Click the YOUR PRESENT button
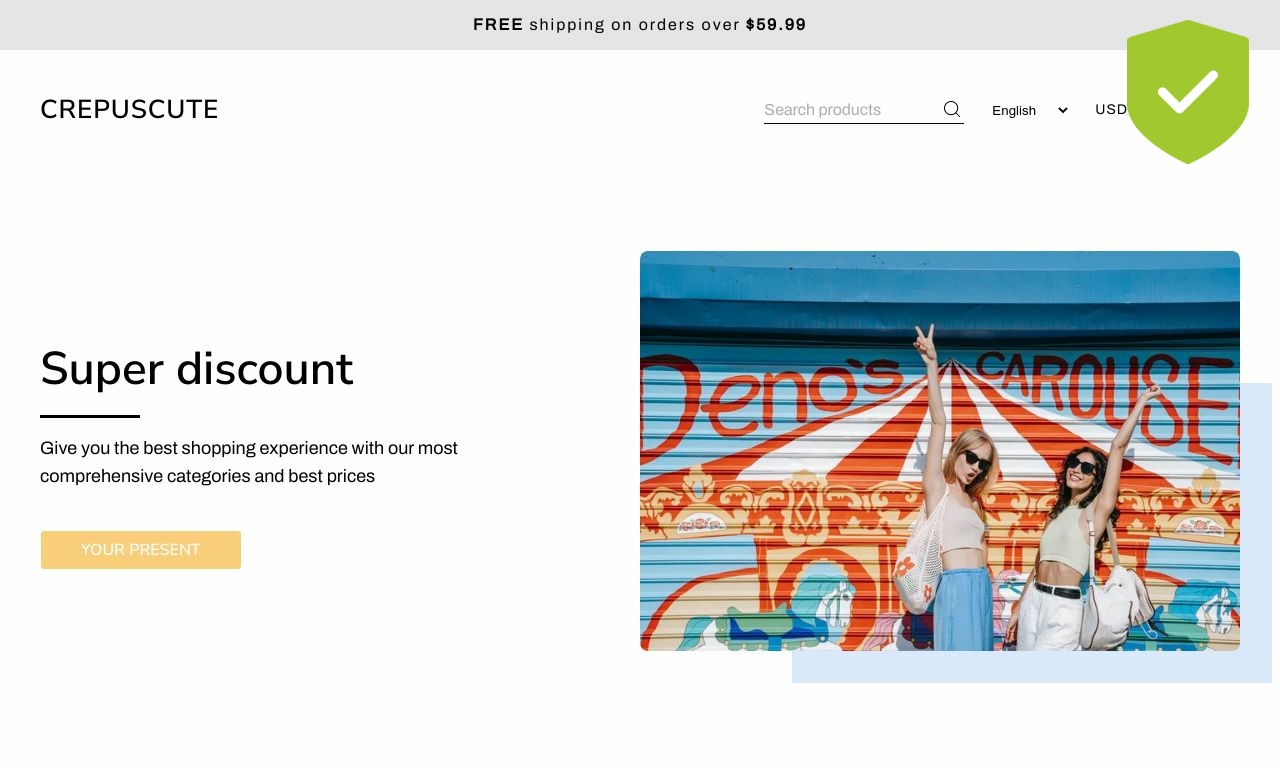 coord(141,550)
